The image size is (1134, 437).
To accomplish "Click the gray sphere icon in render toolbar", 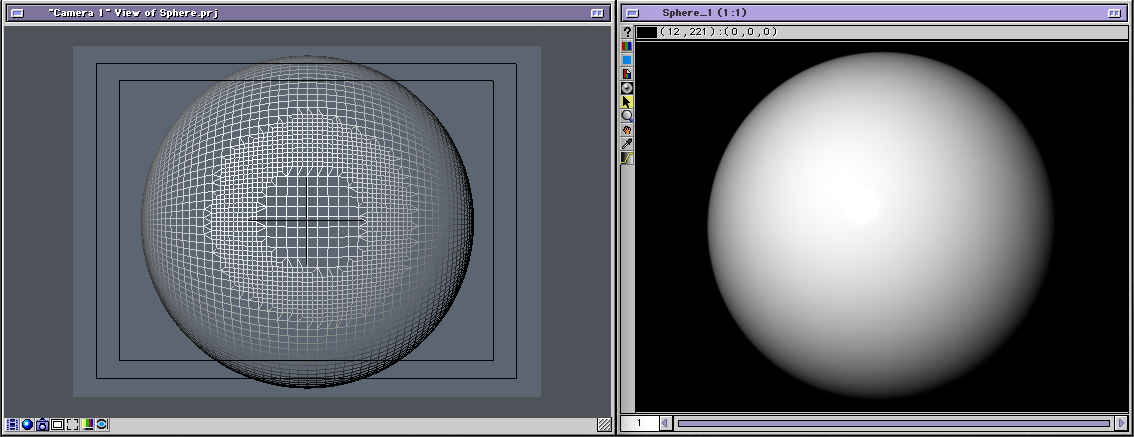I will coord(627,88).
